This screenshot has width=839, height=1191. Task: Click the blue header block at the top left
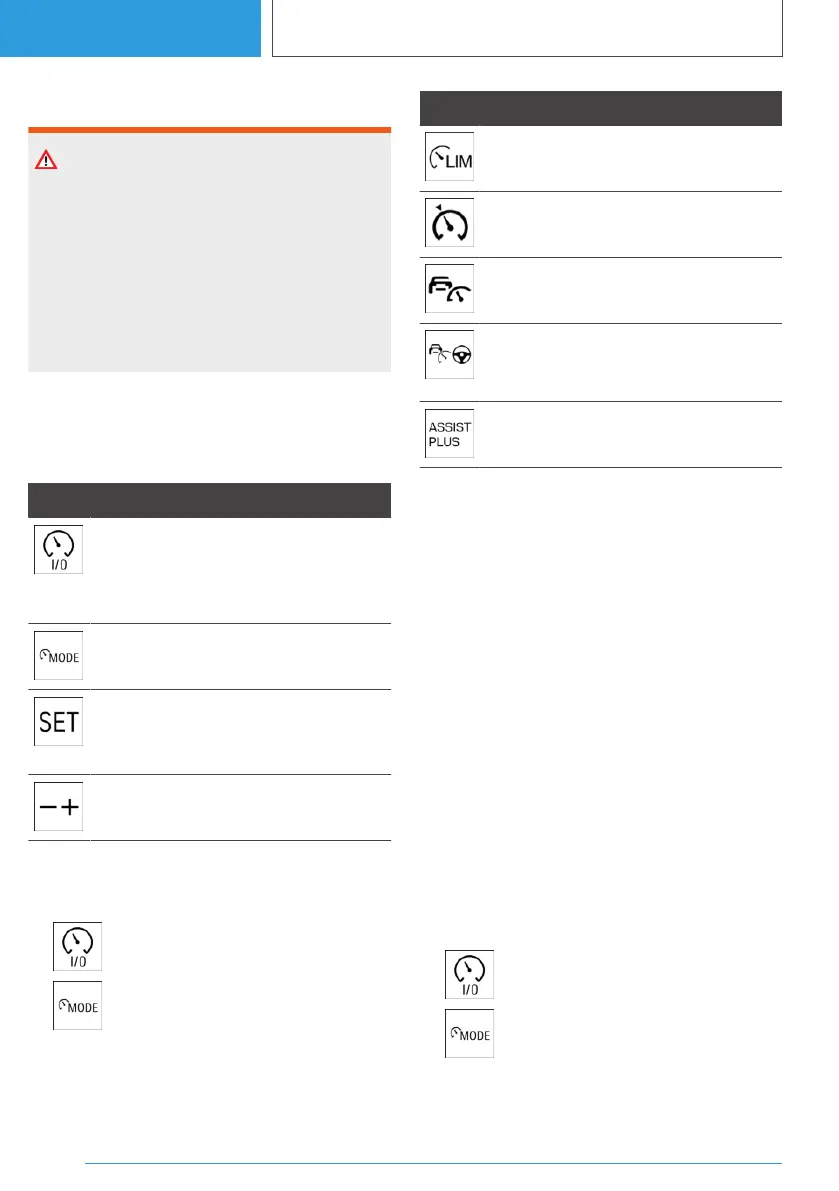pos(130,28)
